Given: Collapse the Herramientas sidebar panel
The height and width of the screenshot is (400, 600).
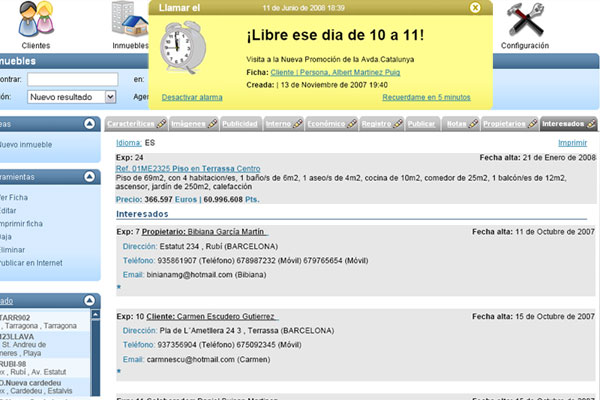Looking at the screenshot, I should pyautogui.click(x=88, y=176).
